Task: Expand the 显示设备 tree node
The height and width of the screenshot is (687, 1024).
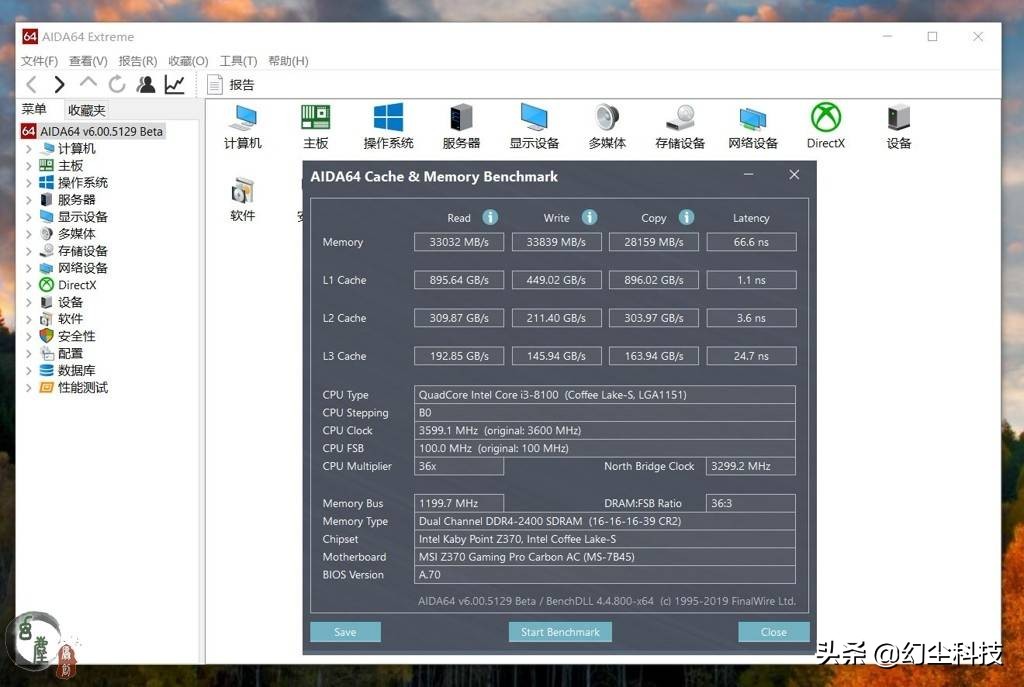Action: (28, 217)
